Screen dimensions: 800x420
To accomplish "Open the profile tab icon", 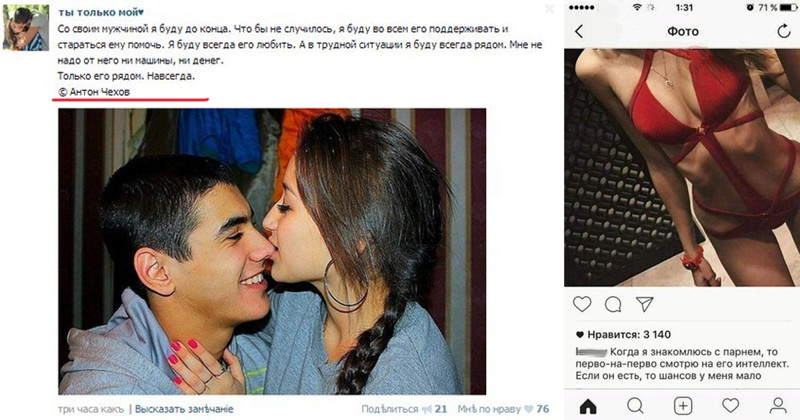I will 778,406.
